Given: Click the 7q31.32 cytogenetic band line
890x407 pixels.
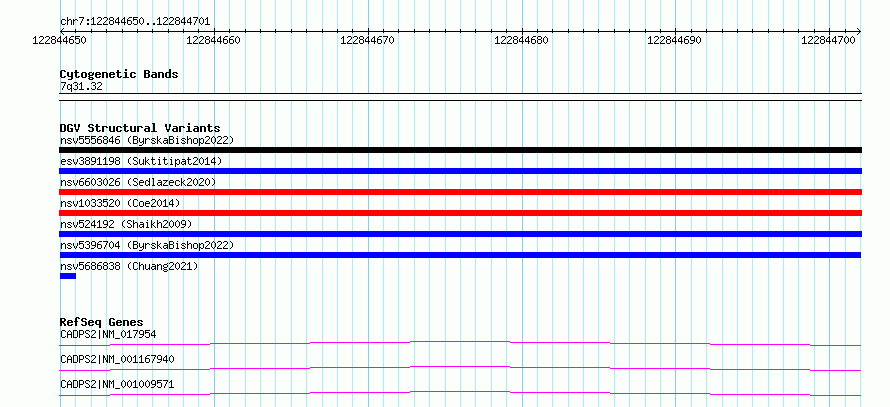Looking at the screenshot, I should click(x=460, y=97).
